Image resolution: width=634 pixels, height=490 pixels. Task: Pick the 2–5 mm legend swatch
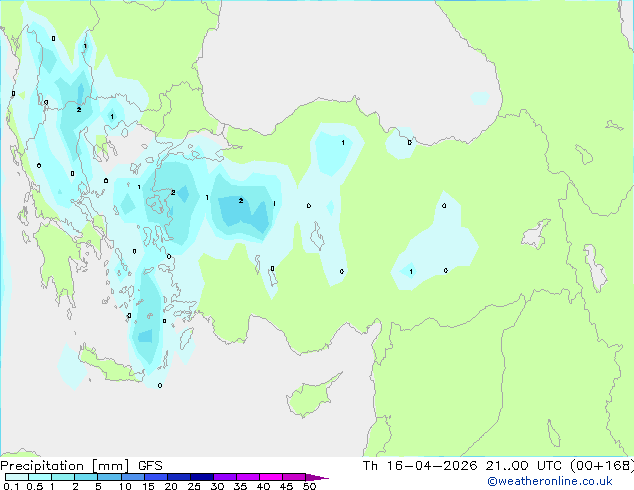click(x=86, y=477)
